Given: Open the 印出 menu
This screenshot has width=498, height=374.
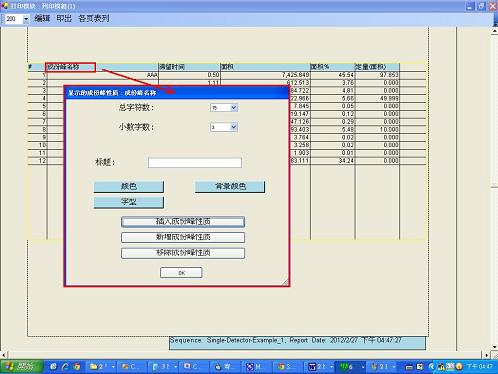Looking at the screenshot, I should pyautogui.click(x=64, y=19).
